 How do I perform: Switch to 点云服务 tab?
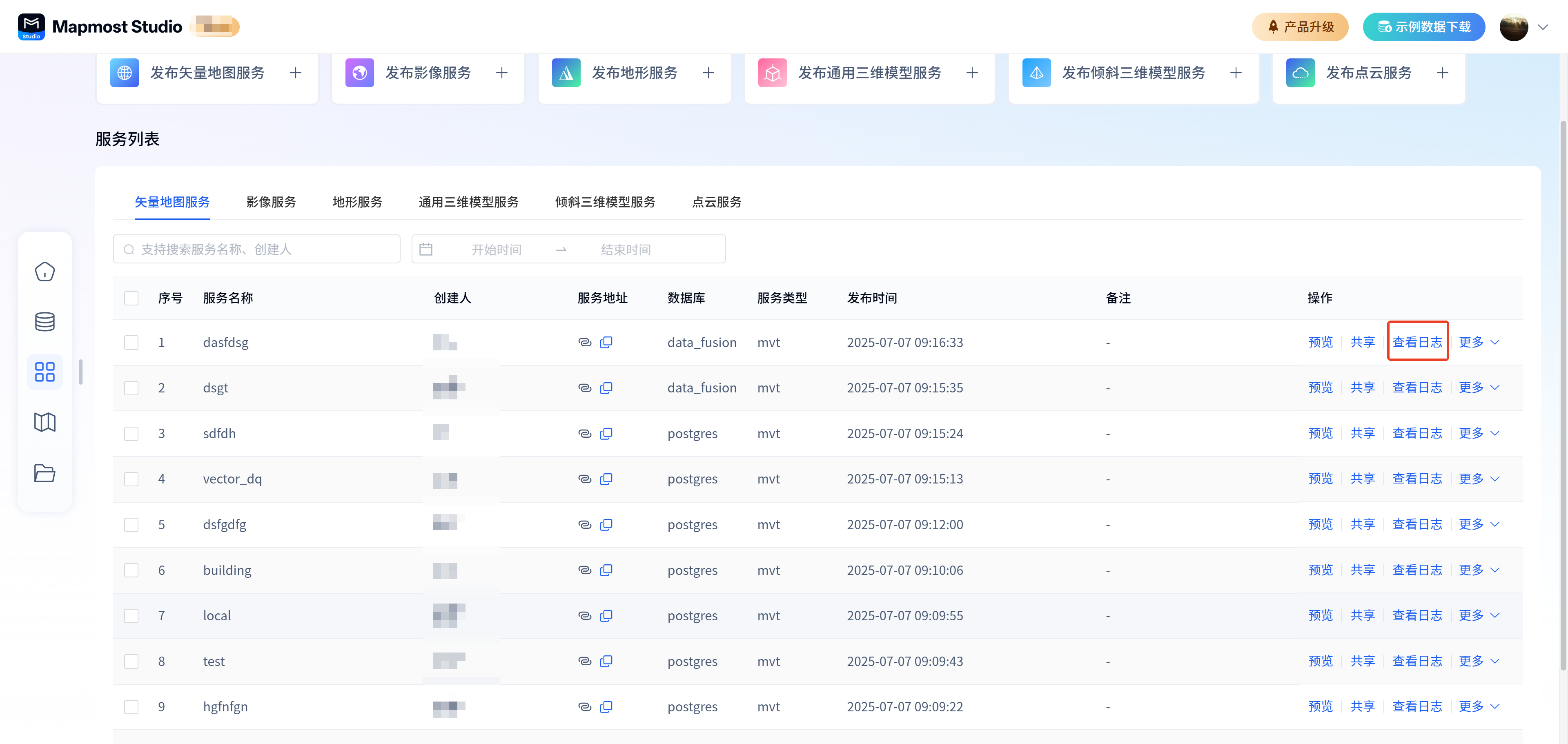tap(717, 202)
